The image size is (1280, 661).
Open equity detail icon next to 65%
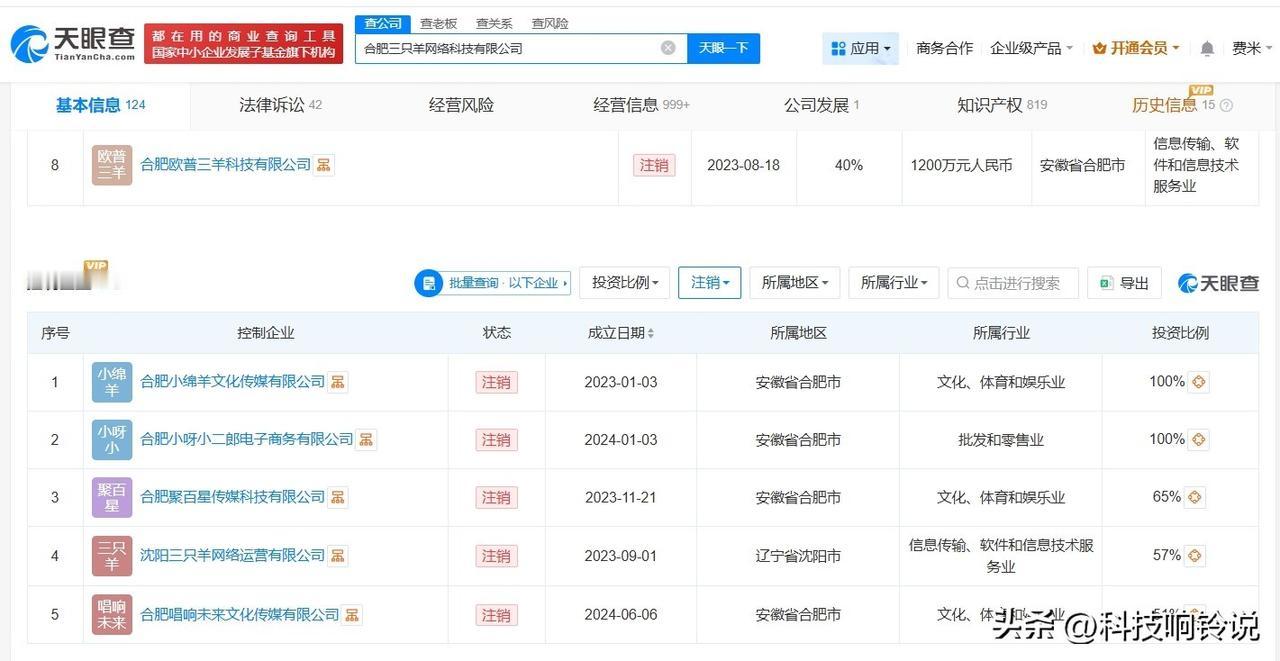click(1194, 497)
